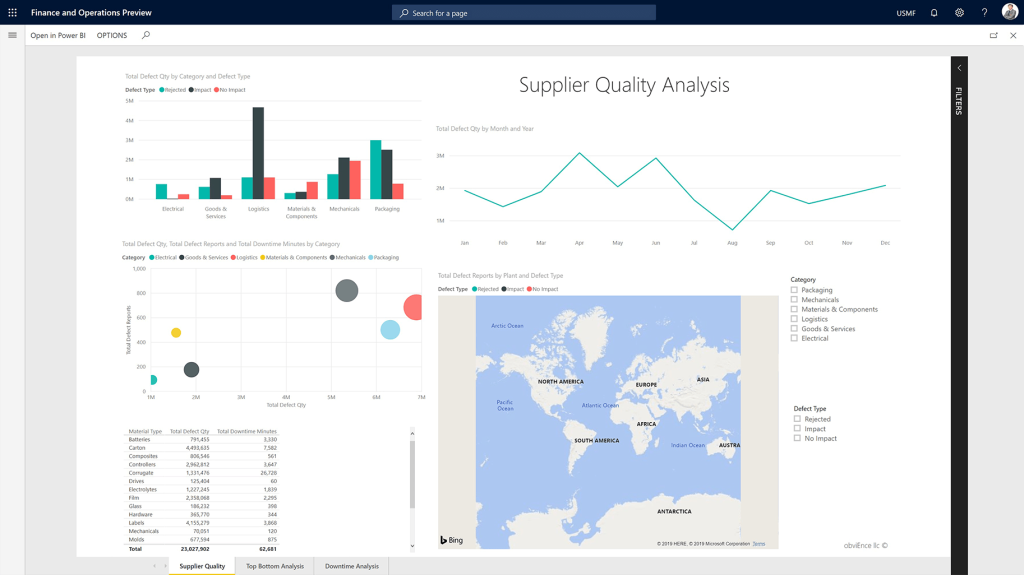This screenshot has height=575, width=1024.
Task: Switch to Top Bottom Analysis tab
Action: (x=275, y=566)
